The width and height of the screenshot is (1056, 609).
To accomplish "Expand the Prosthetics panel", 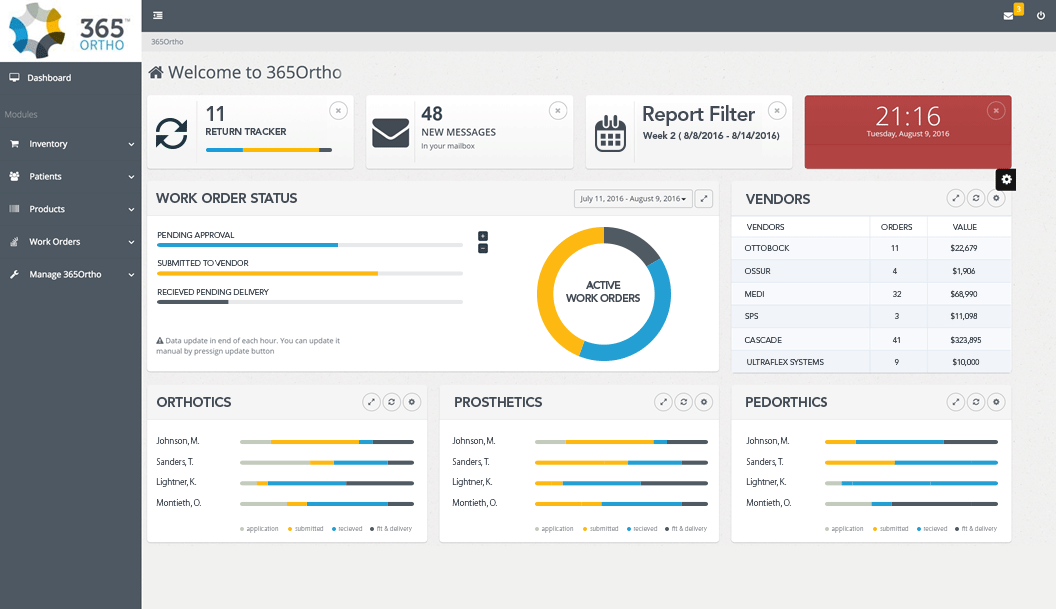I will tap(663, 402).
